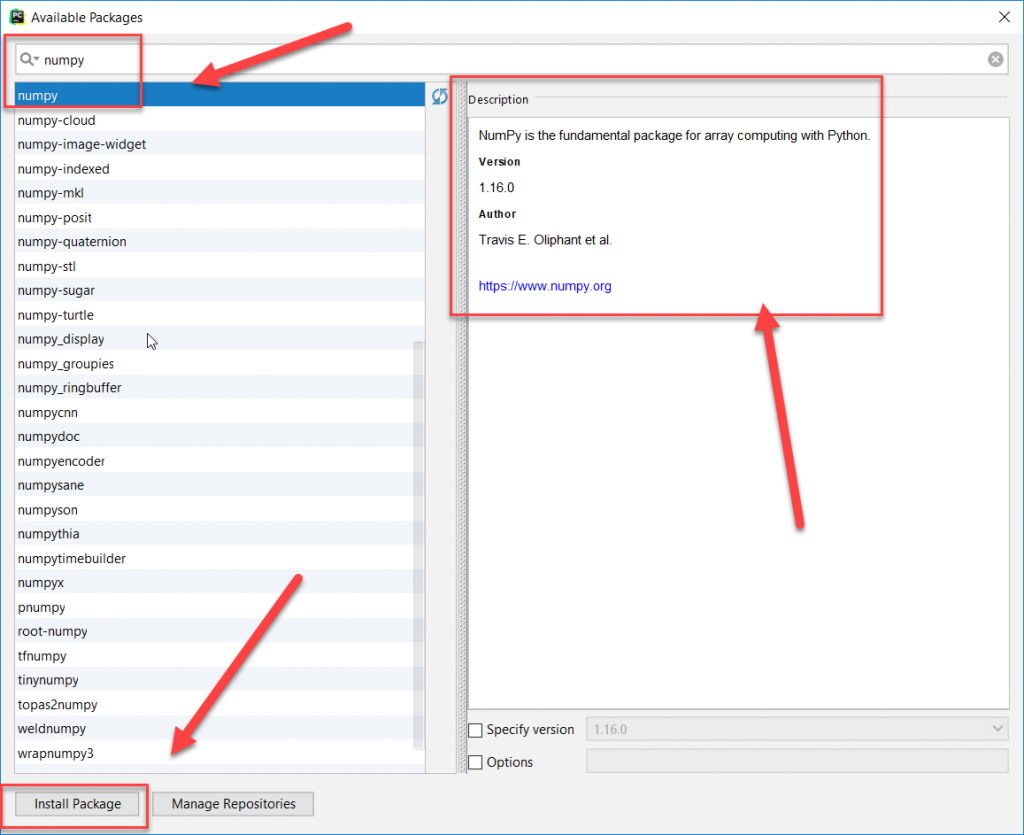Select numpy_ringbuffer package

coord(220,388)
